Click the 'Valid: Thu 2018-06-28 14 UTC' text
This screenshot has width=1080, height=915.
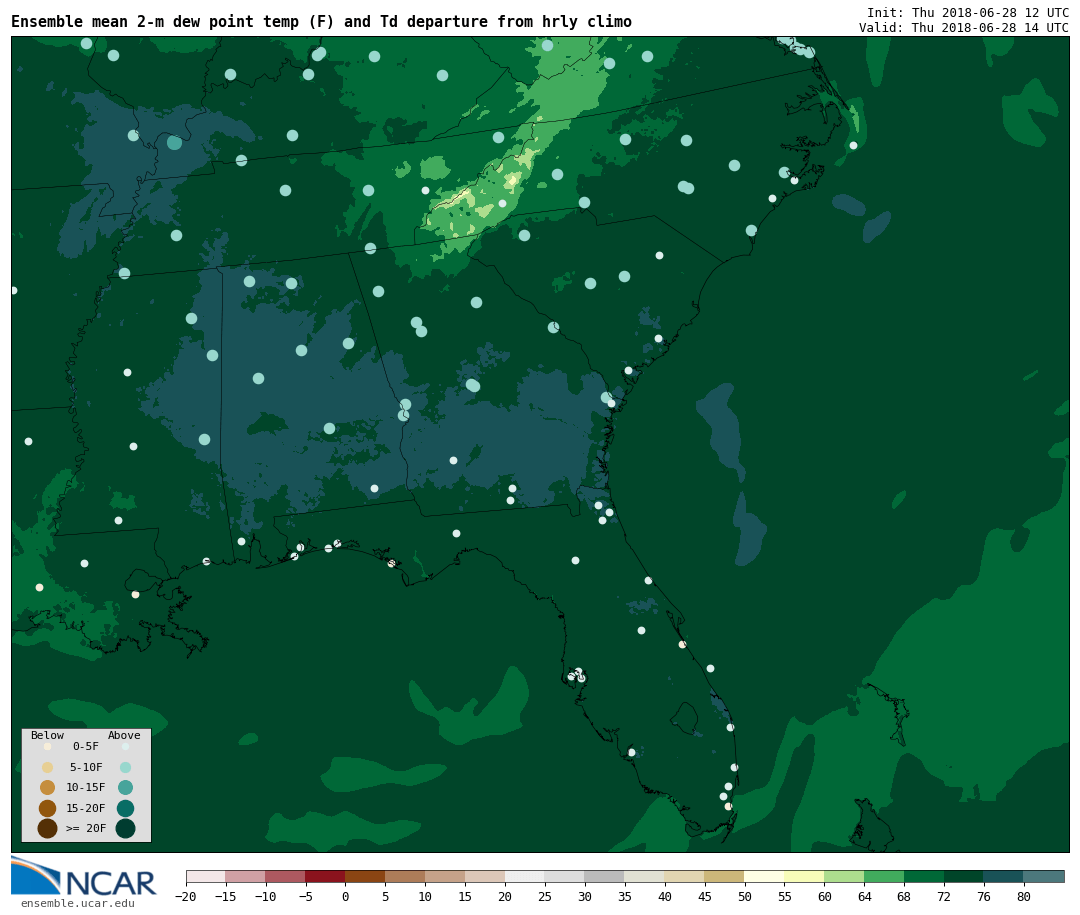(964, 28)
